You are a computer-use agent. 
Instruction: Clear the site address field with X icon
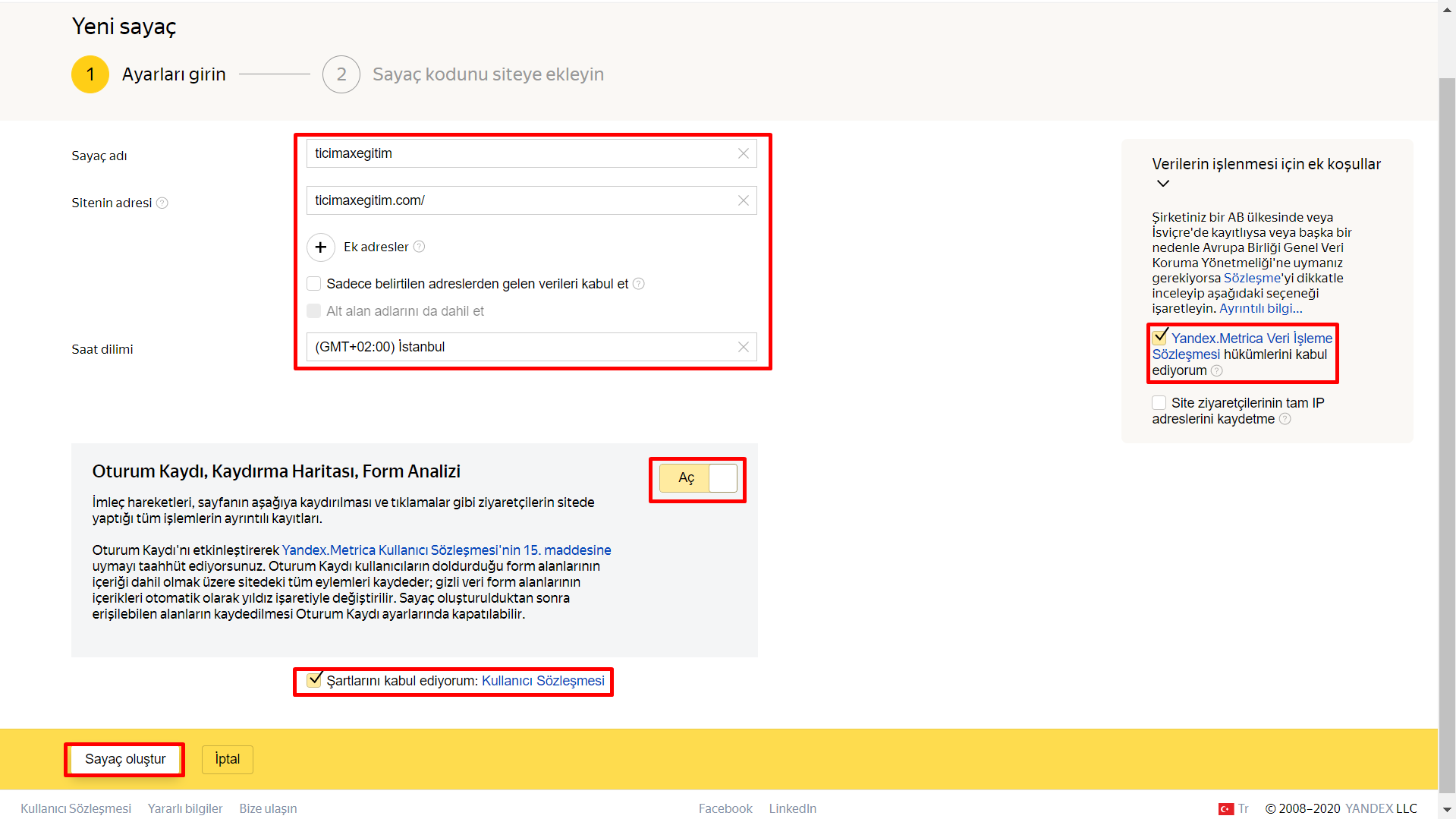click(743, 200)
